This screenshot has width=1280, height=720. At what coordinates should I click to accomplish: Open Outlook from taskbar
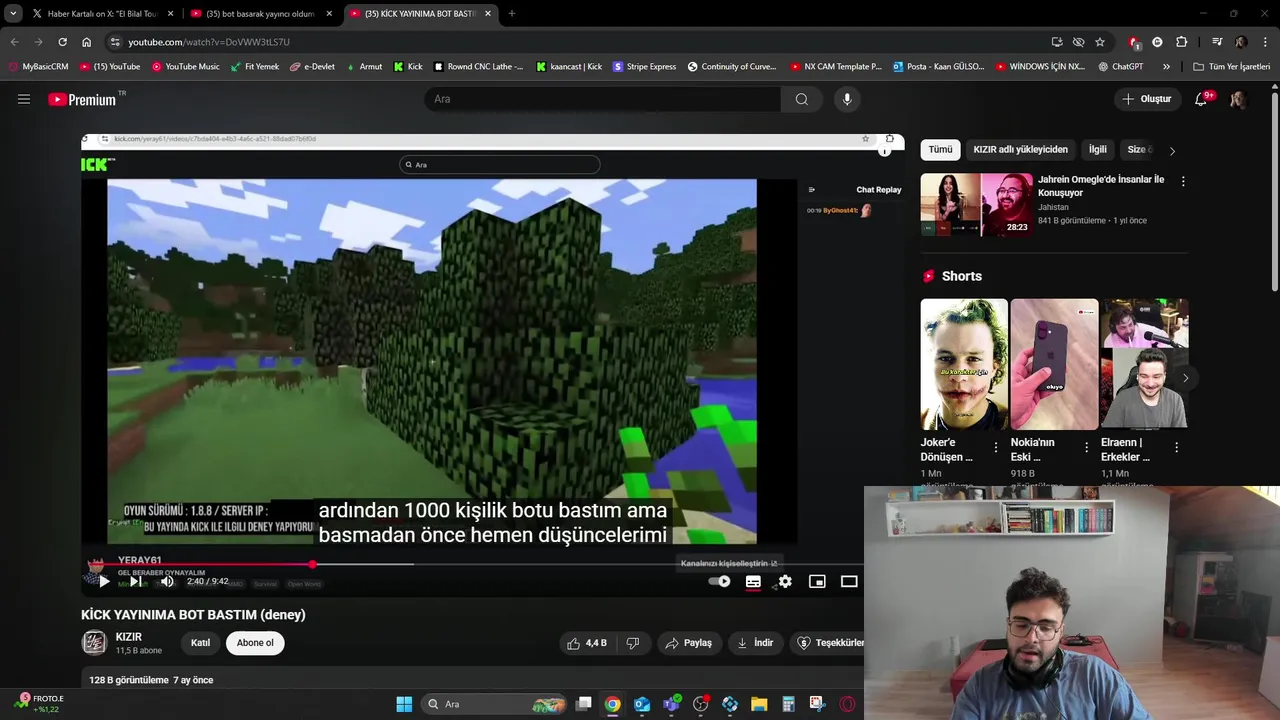pyautogui.click(x=641, y=704)
